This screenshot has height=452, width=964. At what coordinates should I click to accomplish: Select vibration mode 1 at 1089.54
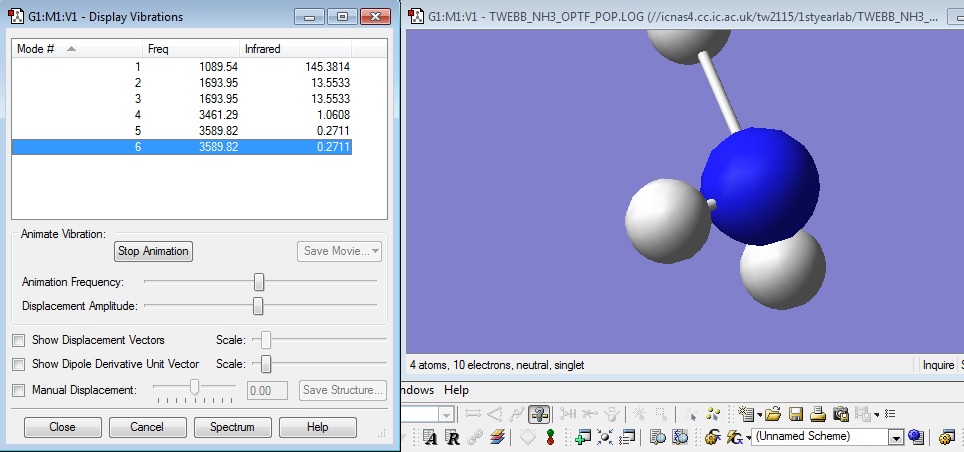click(182, 66)
